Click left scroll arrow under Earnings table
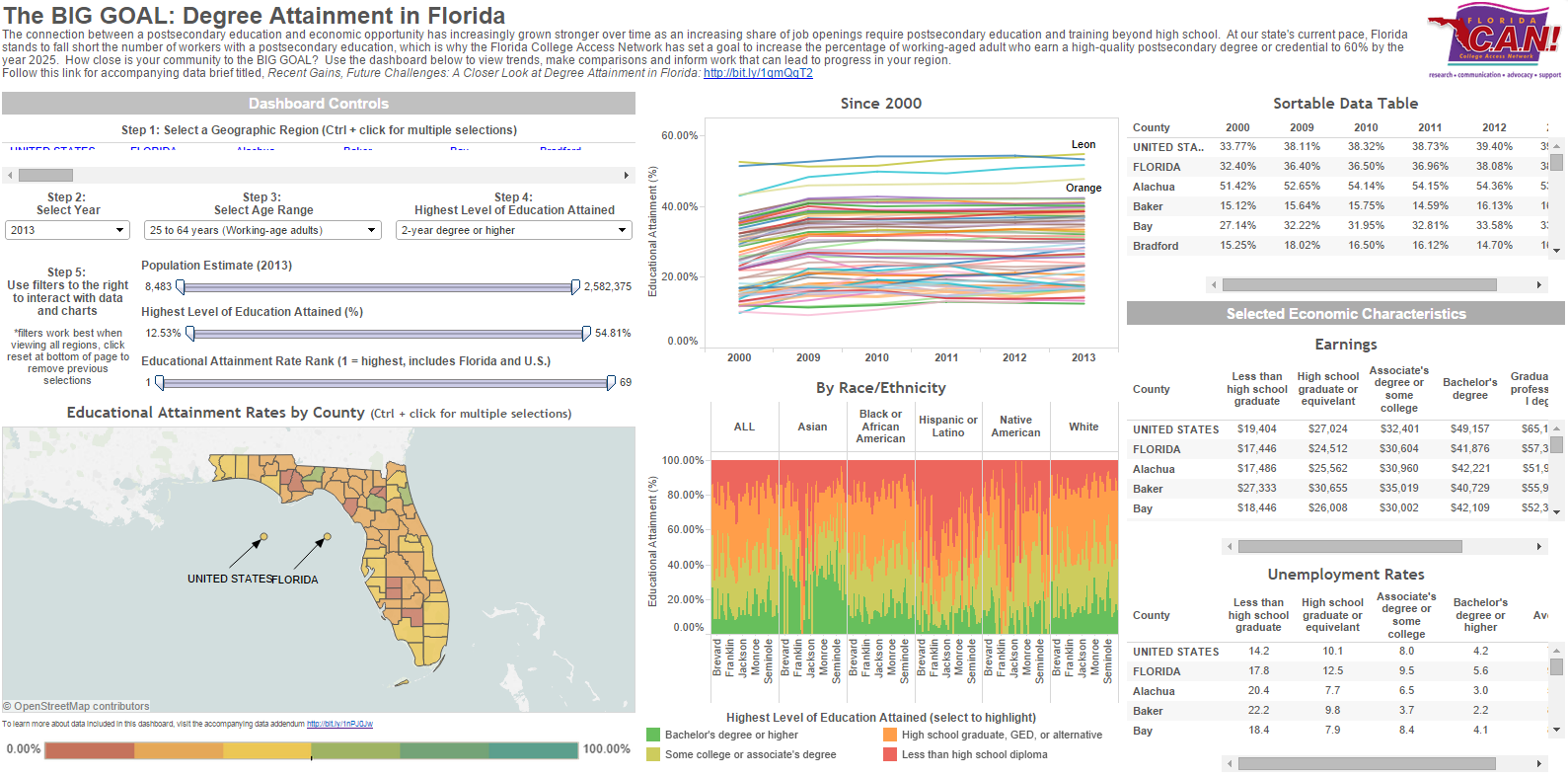1568x777 pixels. click(x=1230, y=546)
